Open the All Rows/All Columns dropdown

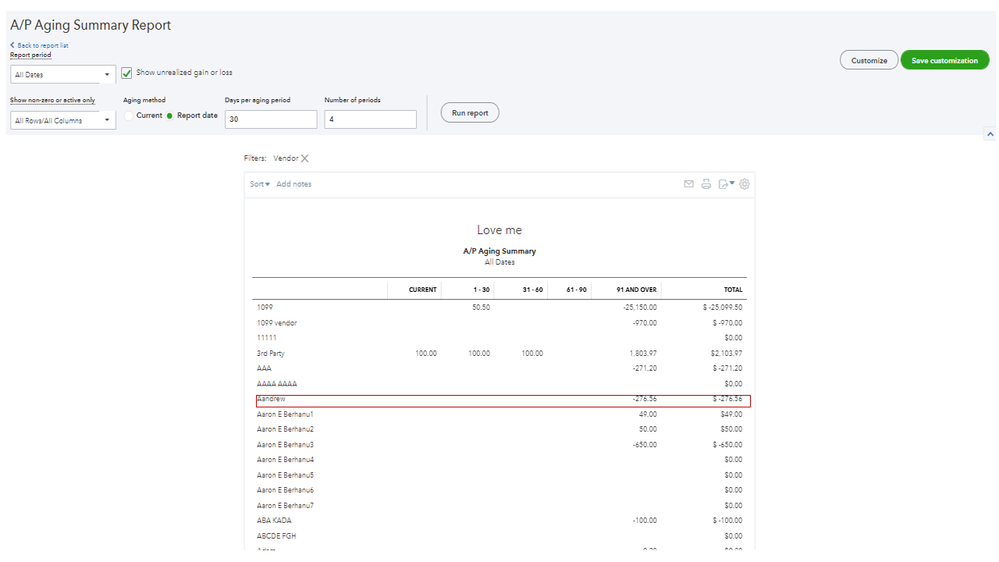[63, 121]
